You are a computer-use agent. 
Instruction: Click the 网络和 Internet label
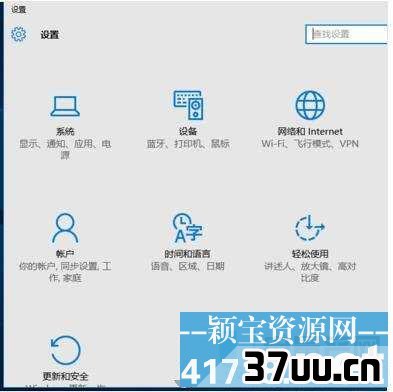coord(310,132)
